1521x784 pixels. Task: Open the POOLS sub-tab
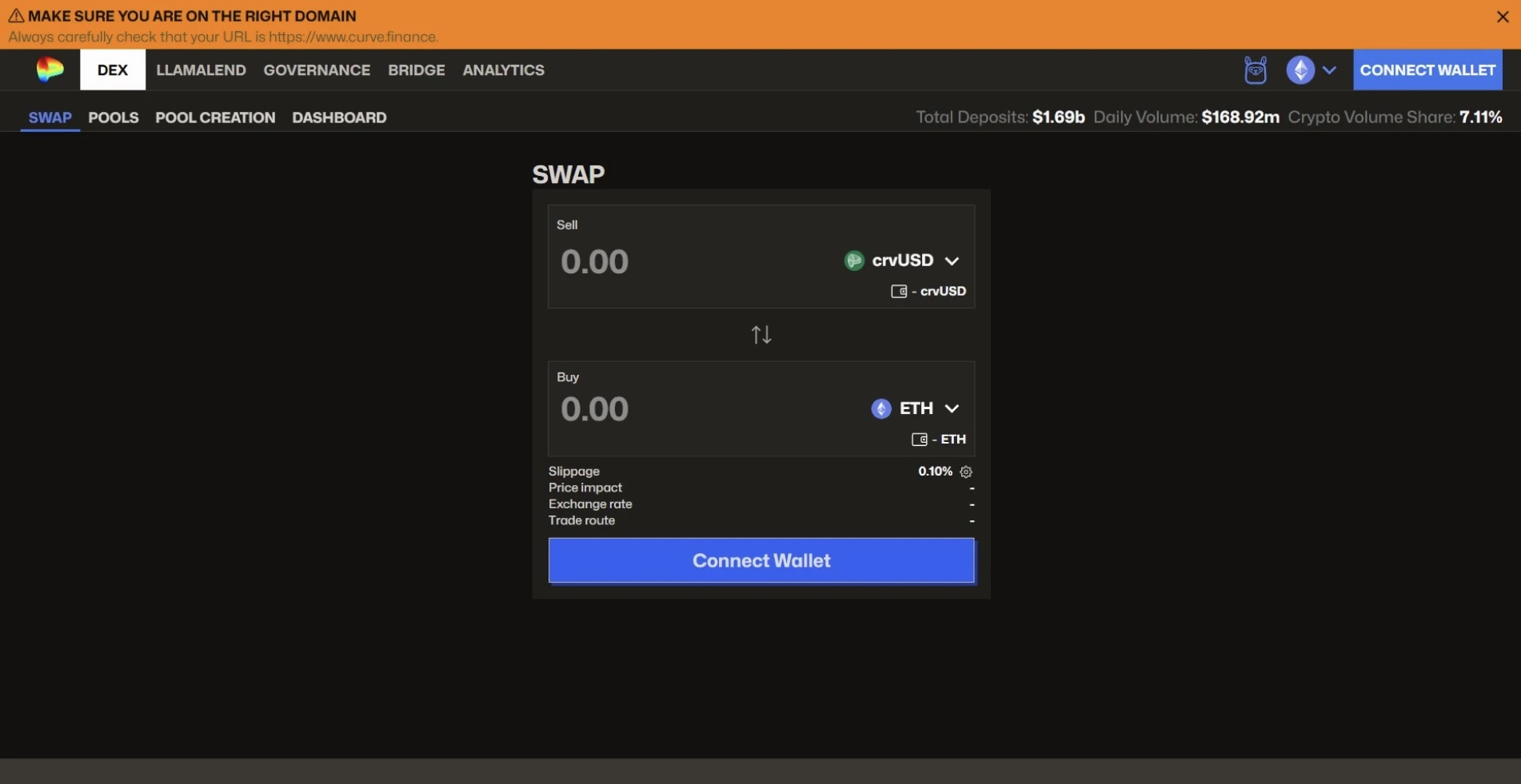pyautogui.click(x=114, y=117)
